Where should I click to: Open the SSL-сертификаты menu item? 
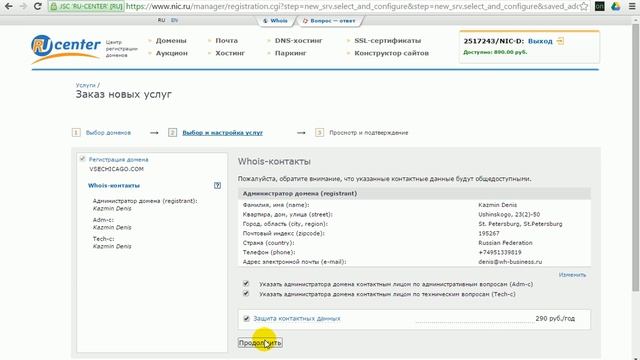point(388,40)
